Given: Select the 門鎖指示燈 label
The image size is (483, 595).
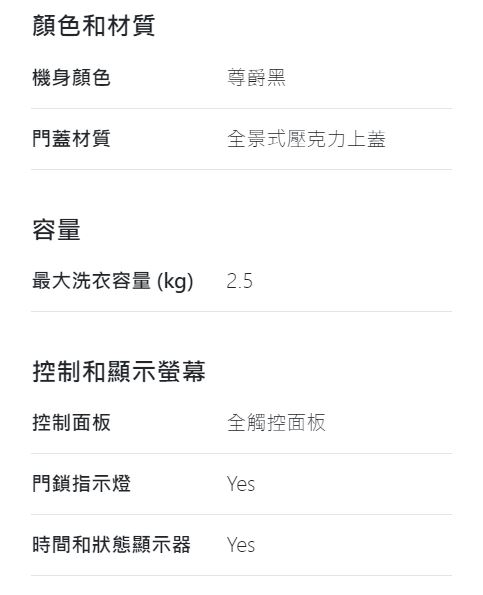Looking at the screenshot, I should point(81,483).
